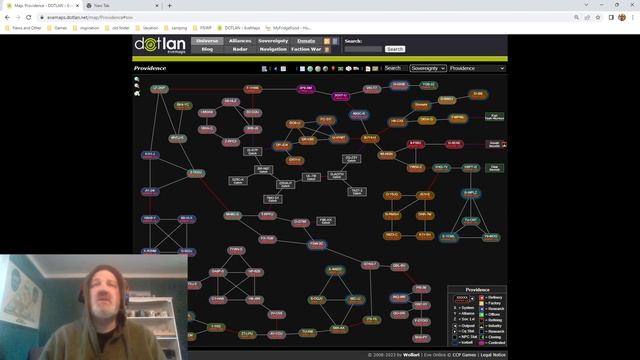The width and height of the screenshot is (640, 360).
Task: Reload the page with the refresh icon
Action: tap(29, 18)
